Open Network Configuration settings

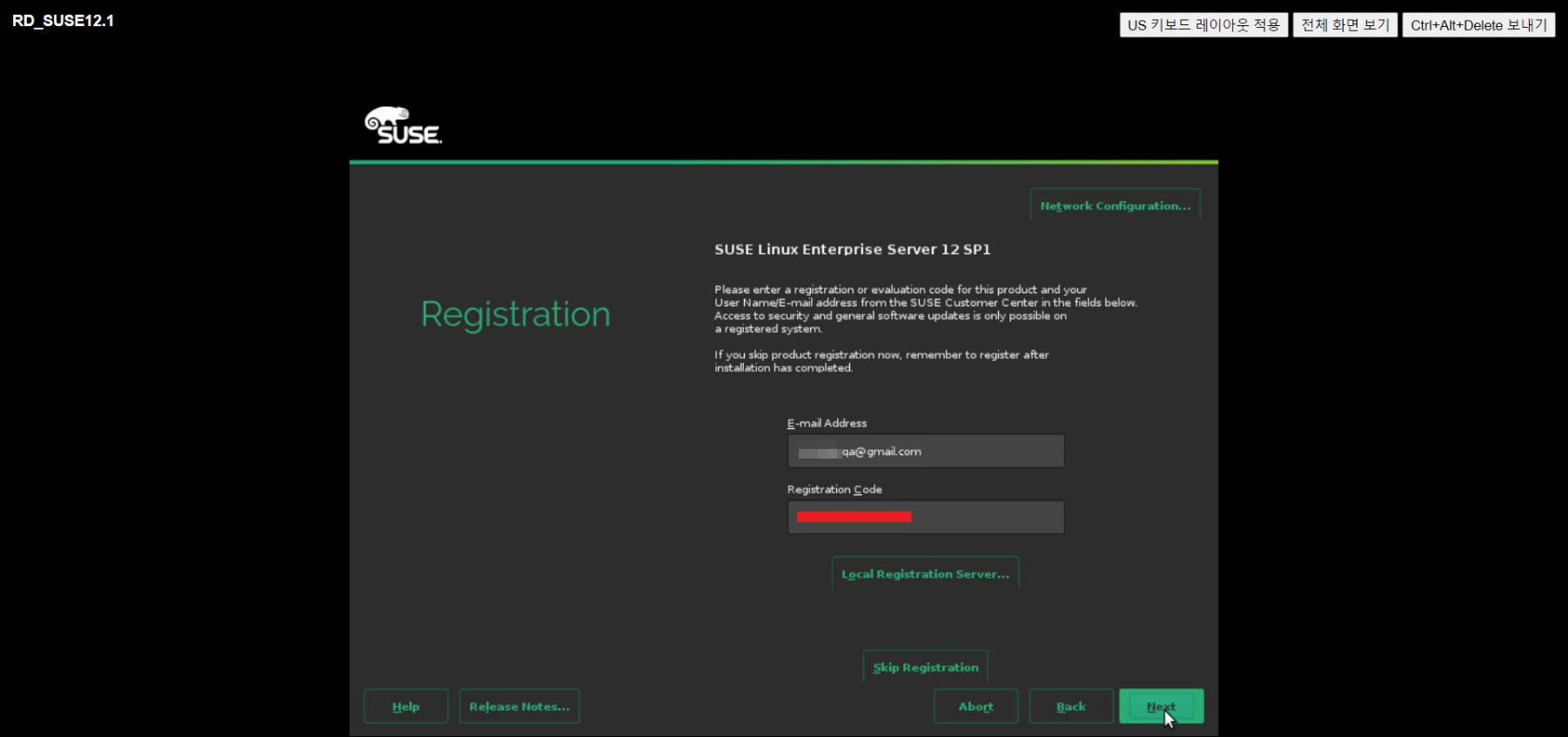pos(1115,205)
